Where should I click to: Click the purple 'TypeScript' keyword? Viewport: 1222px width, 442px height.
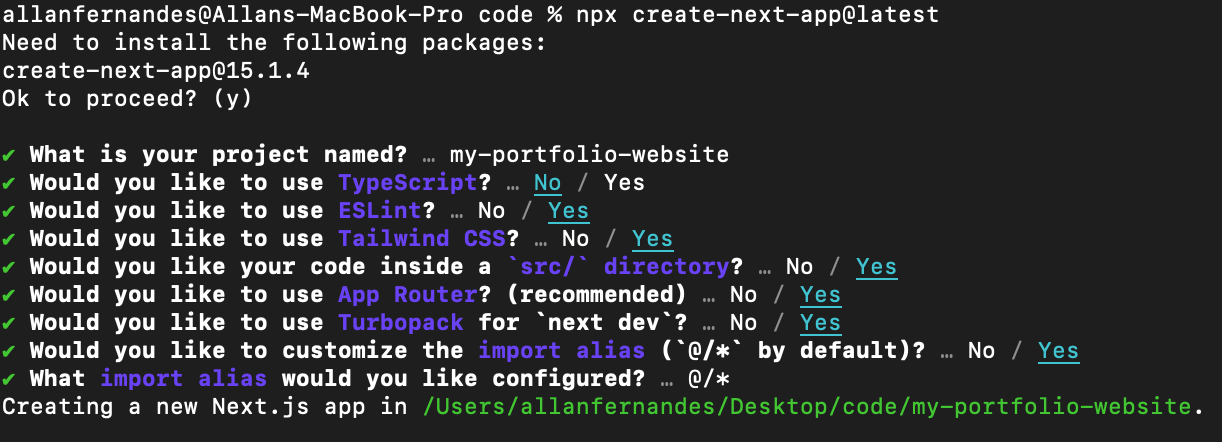click(x=408, y=183)
